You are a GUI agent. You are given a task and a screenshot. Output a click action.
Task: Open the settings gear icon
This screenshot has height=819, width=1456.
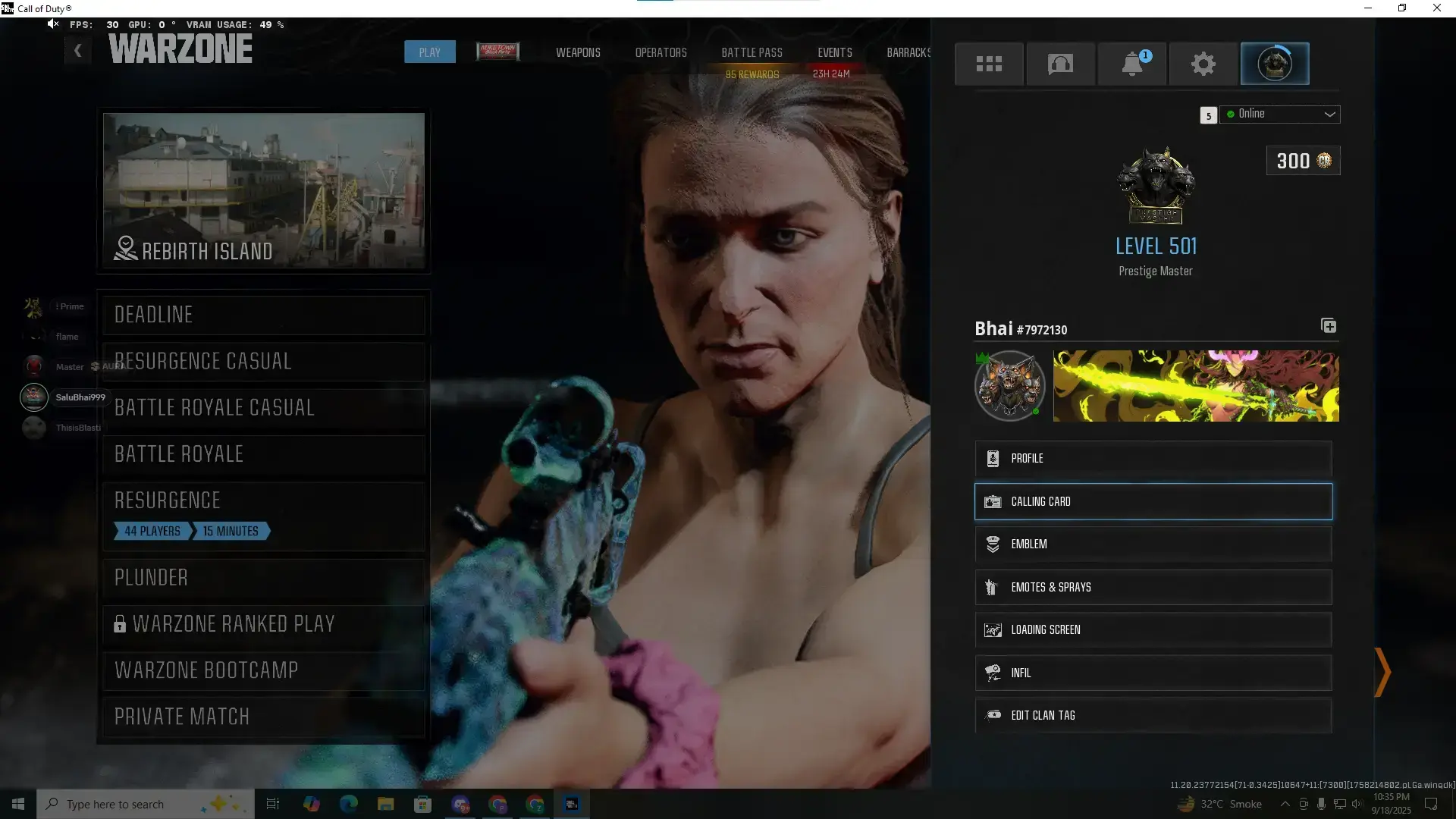[x=1203, y=64]
